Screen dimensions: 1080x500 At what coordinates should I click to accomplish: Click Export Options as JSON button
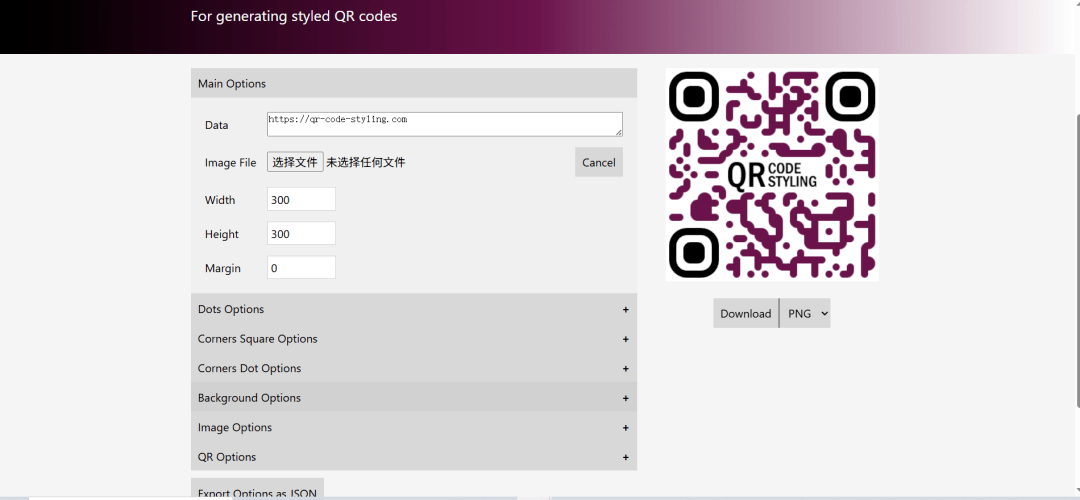click(257, 490)
